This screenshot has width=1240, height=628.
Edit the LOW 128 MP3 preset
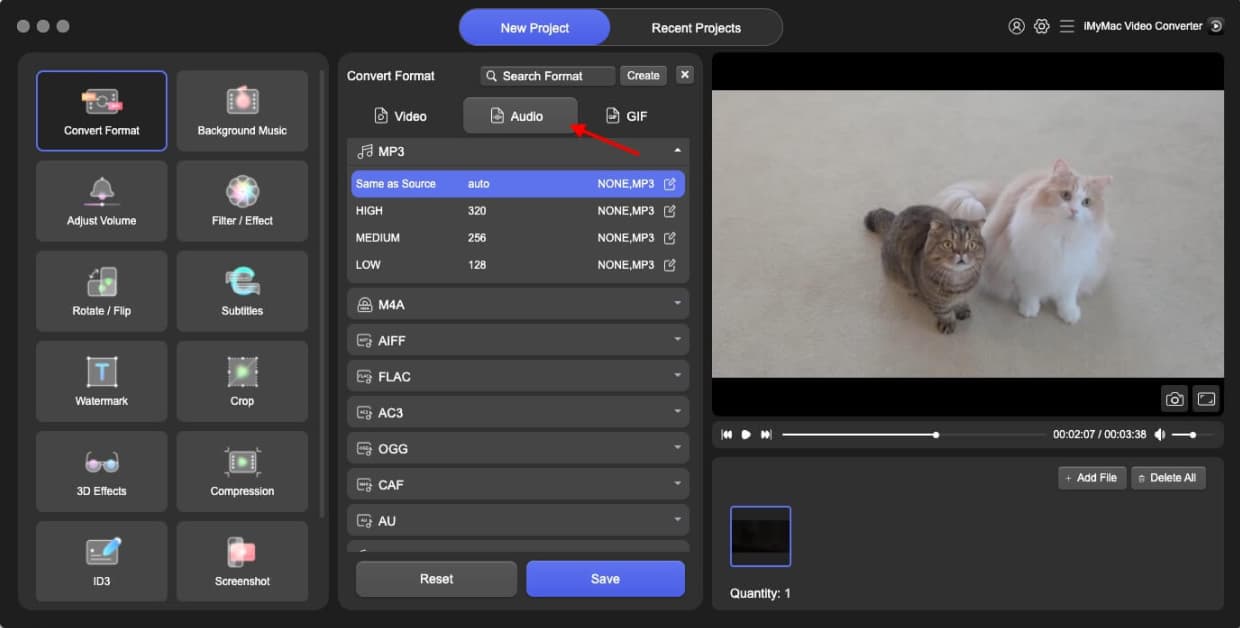click(670, 265)
